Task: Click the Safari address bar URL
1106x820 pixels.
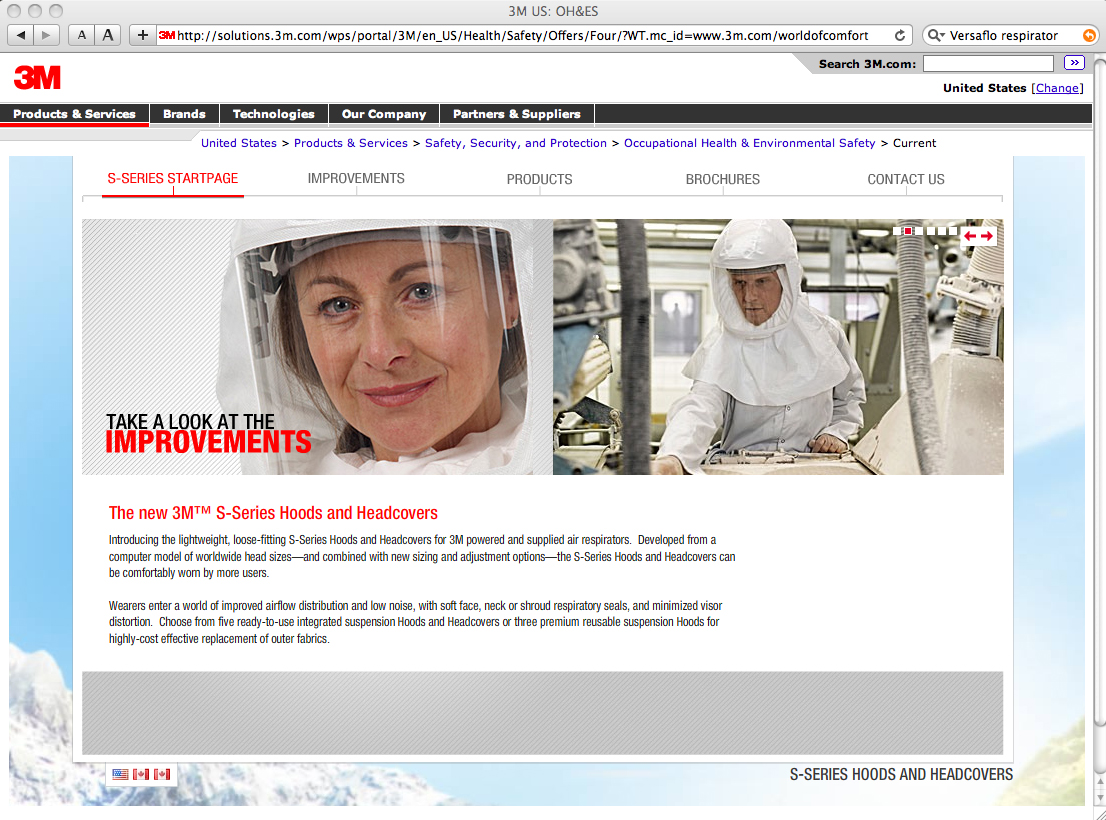Action: click(523, 35)
